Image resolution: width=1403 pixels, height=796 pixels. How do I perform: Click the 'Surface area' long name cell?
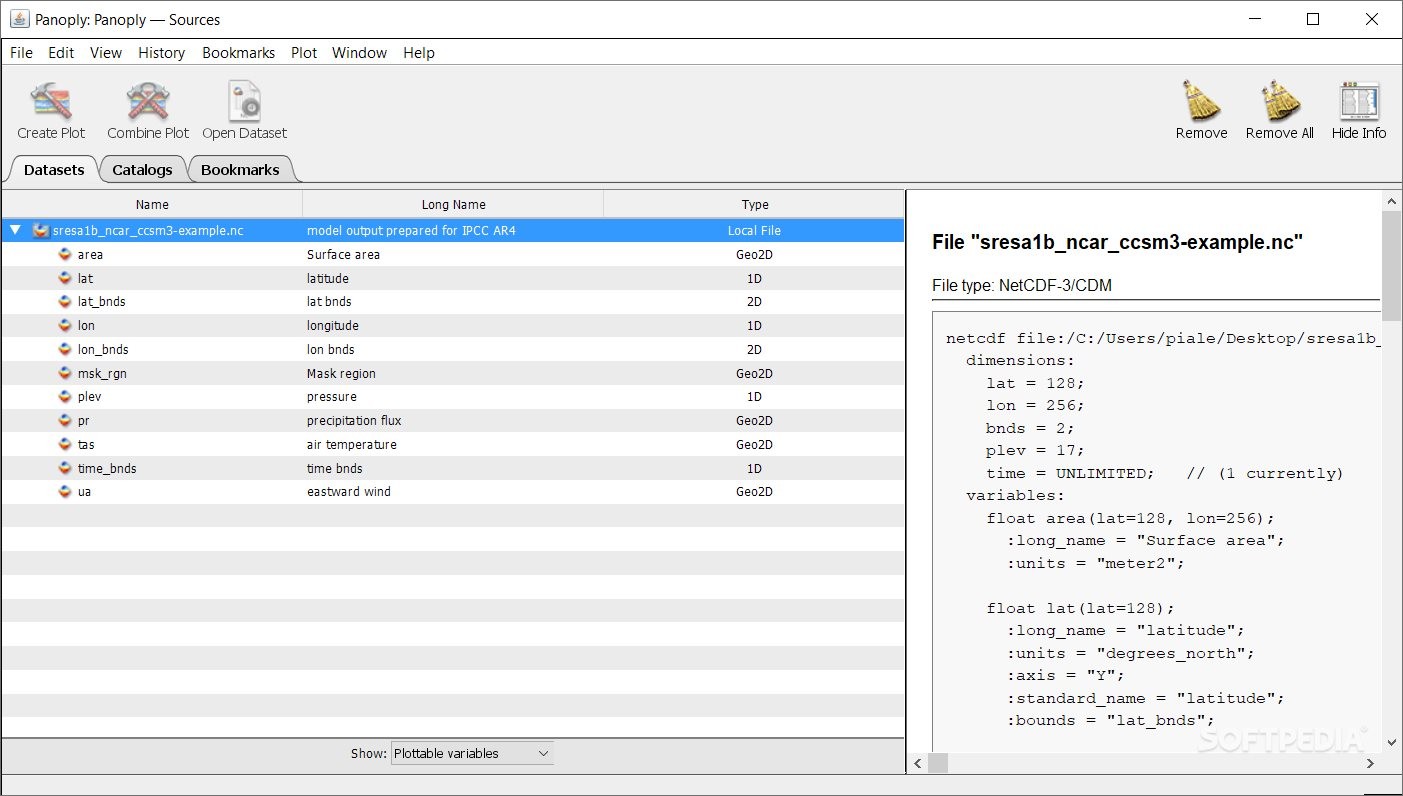click(x=343, y=255)
